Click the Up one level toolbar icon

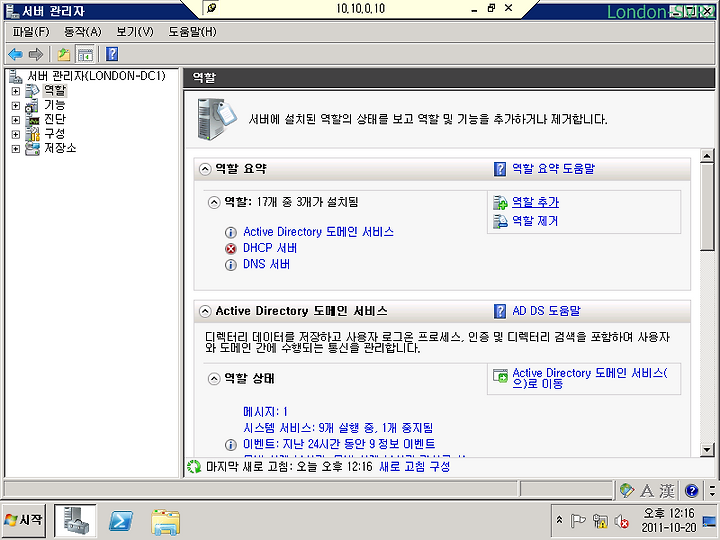pos(64,54)
